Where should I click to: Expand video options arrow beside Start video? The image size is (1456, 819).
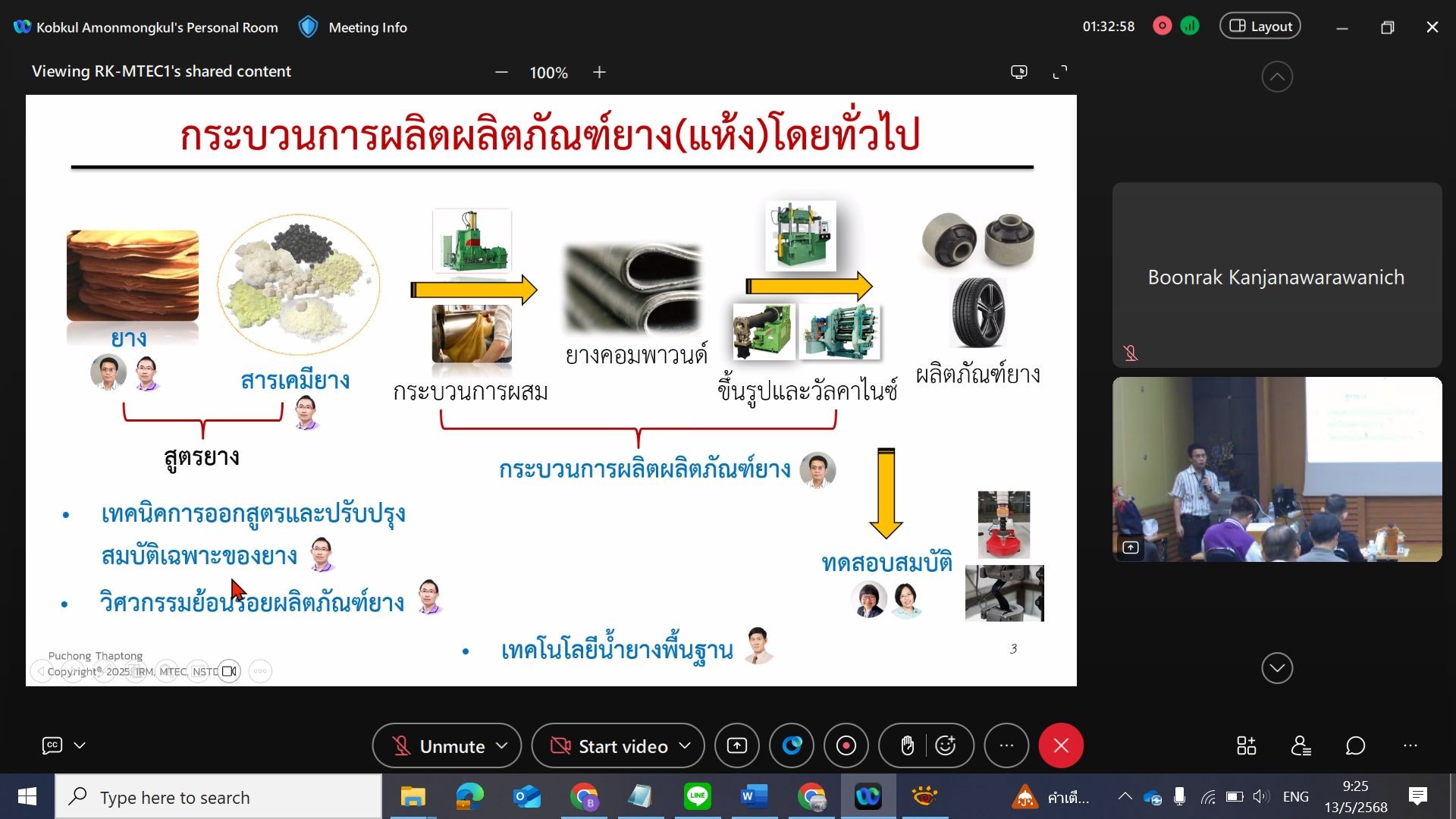click(685, 746)
